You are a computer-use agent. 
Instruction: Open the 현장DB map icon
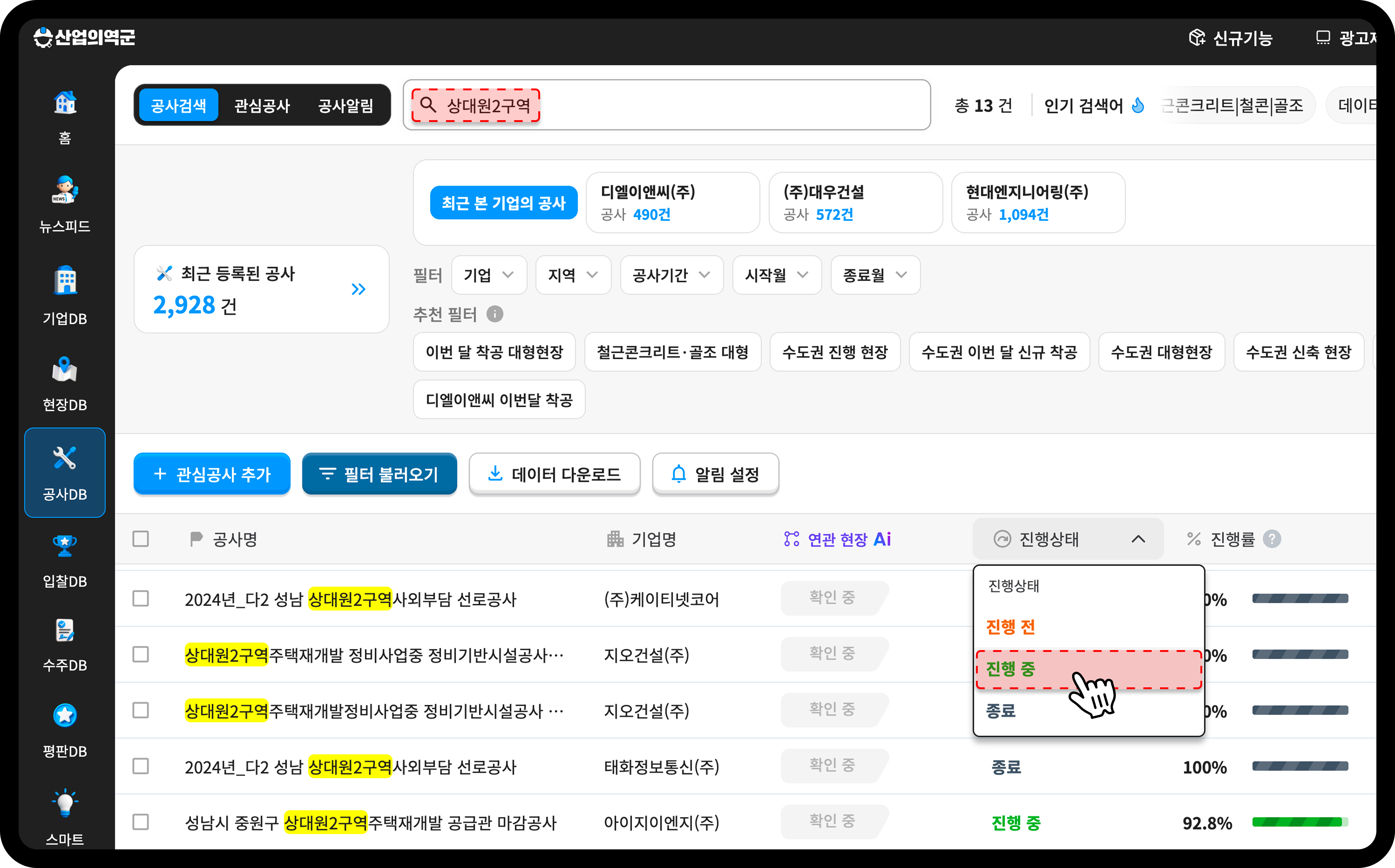[65, 369]
